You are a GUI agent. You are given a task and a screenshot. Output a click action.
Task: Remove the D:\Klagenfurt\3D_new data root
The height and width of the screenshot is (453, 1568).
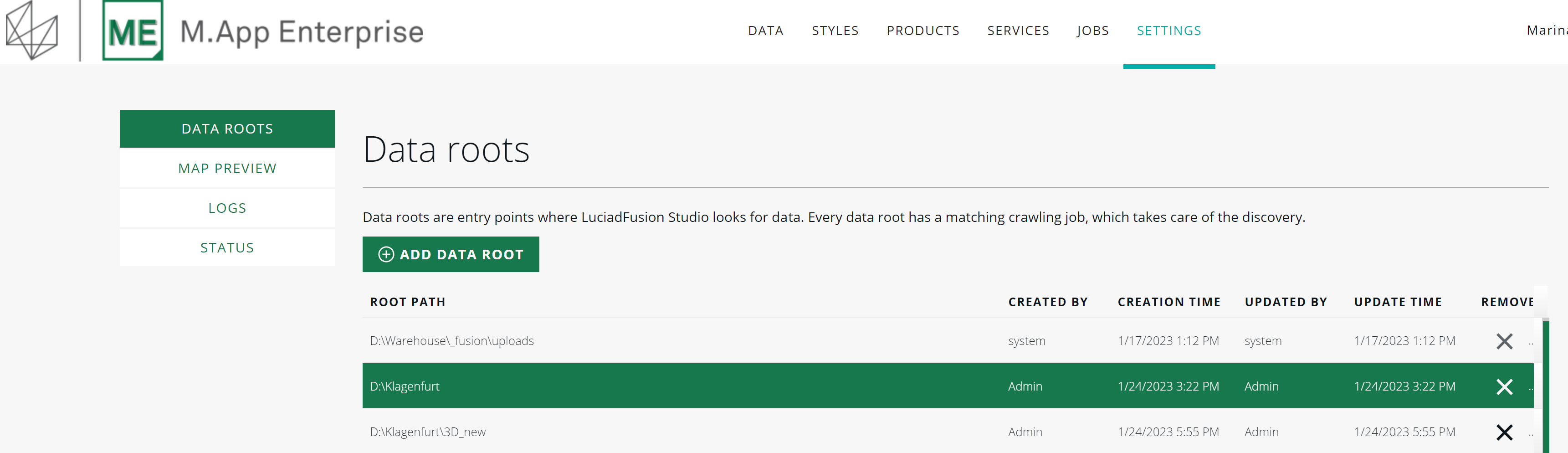[1503, 432]
